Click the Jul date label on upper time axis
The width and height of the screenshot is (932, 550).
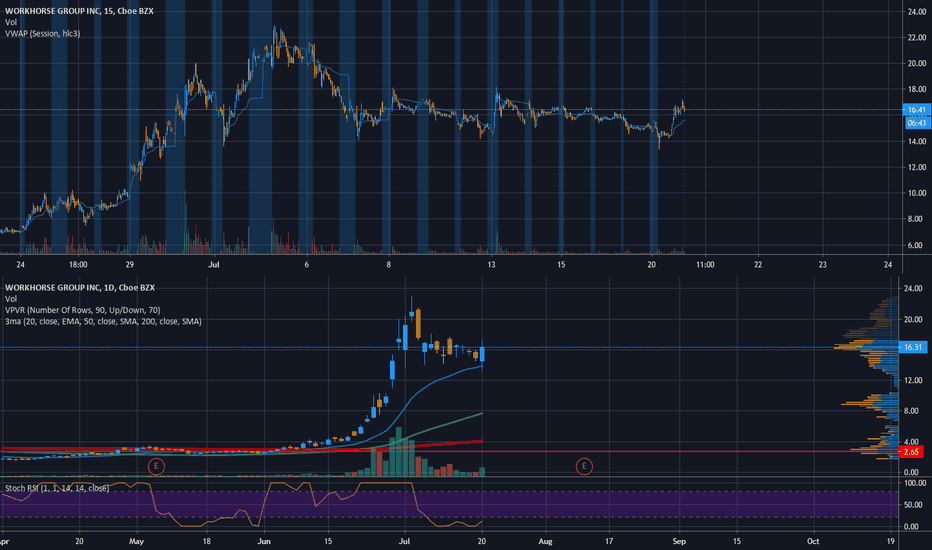214,265
